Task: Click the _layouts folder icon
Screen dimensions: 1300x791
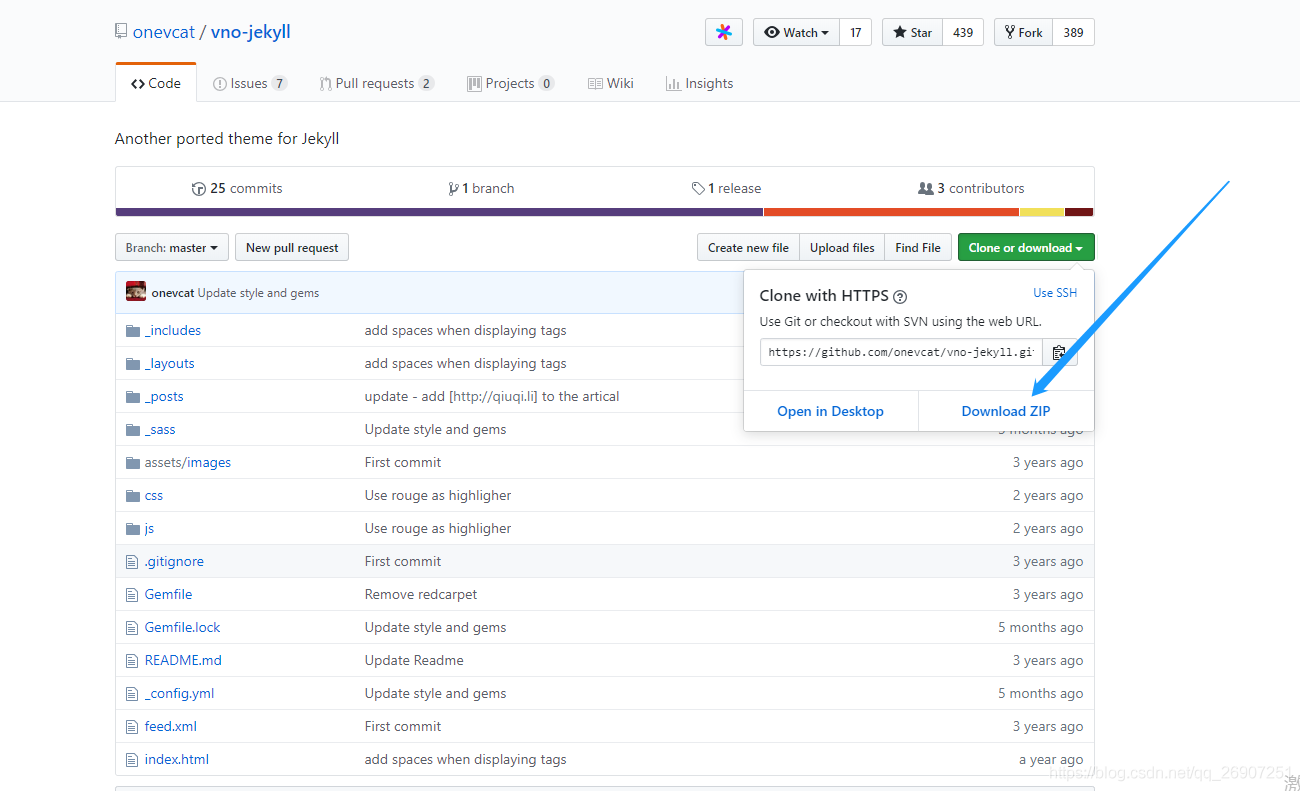Action: 133,363
